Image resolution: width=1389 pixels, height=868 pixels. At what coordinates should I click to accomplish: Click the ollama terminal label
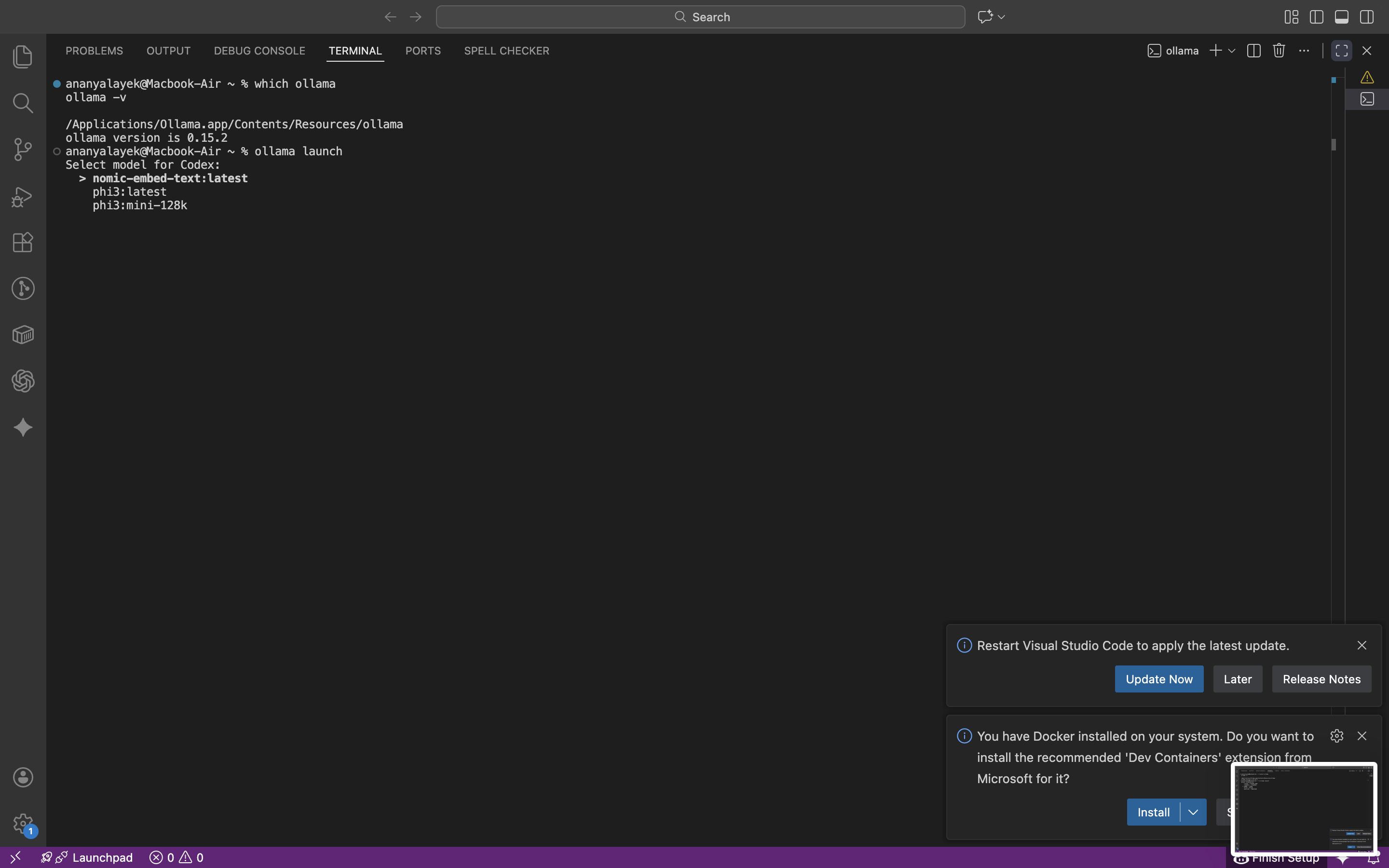pos(1173,51)
